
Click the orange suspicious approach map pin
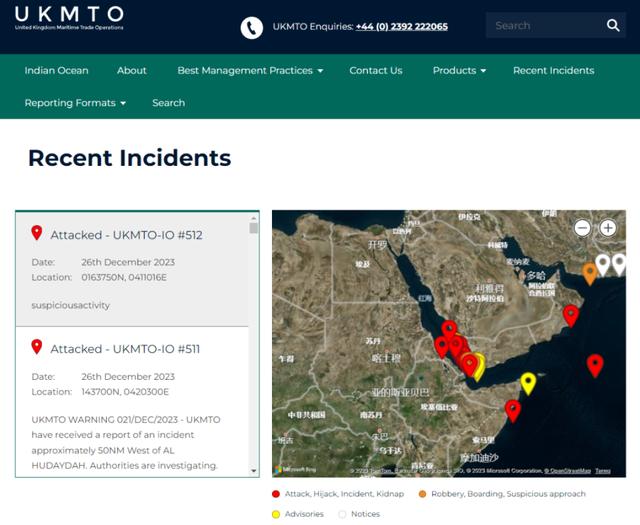589,274
